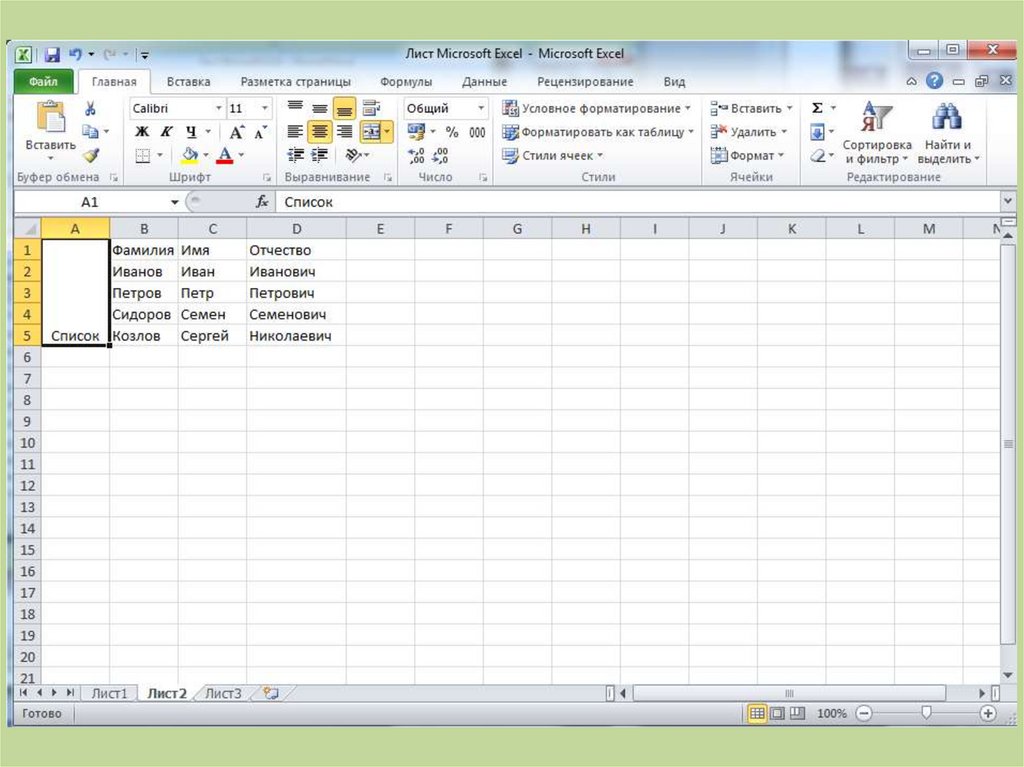Expand the Общий number format dropdown

tap(445, 108)
